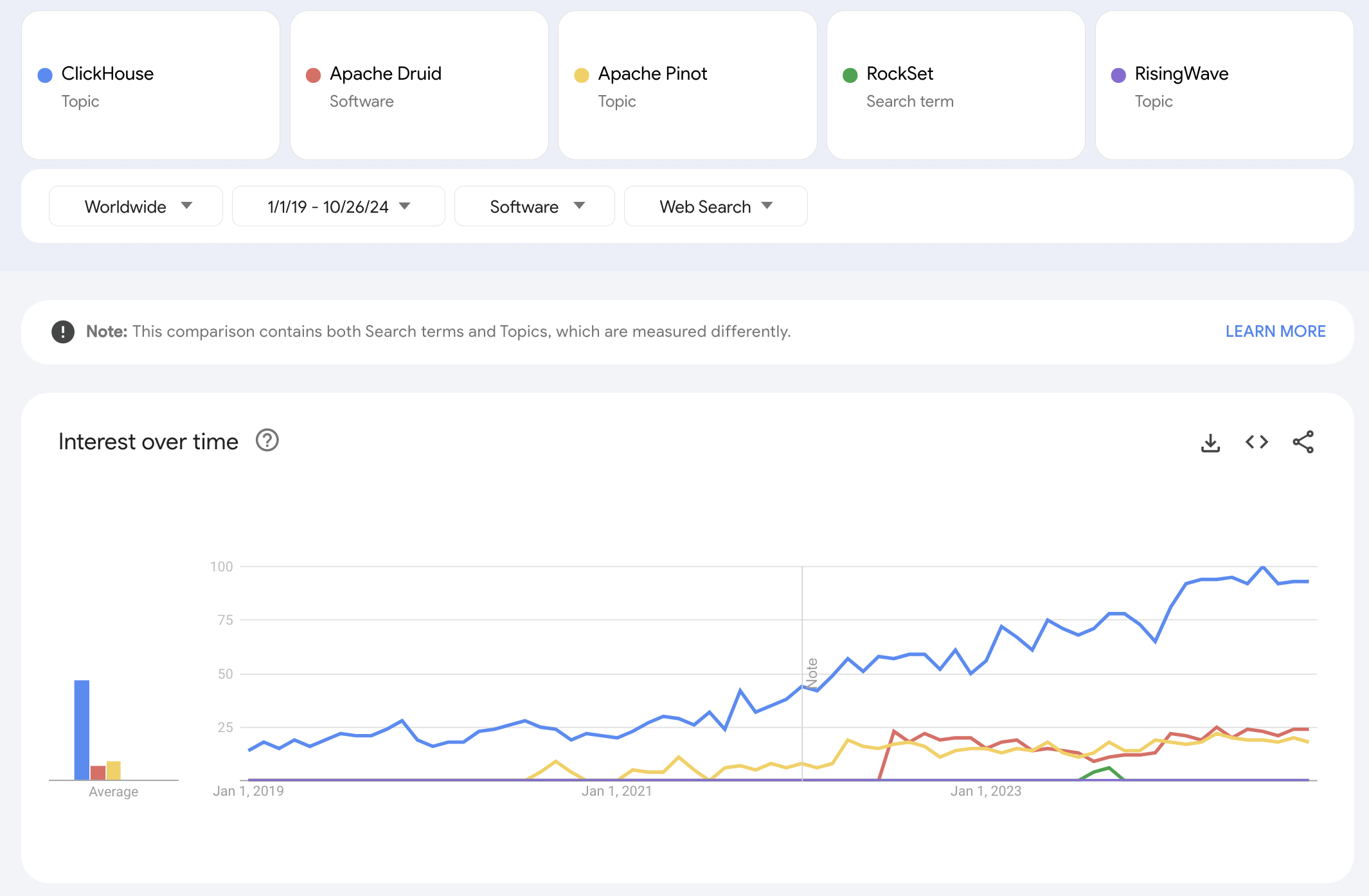Follow the LEARN MORE link

point(1275,332)
